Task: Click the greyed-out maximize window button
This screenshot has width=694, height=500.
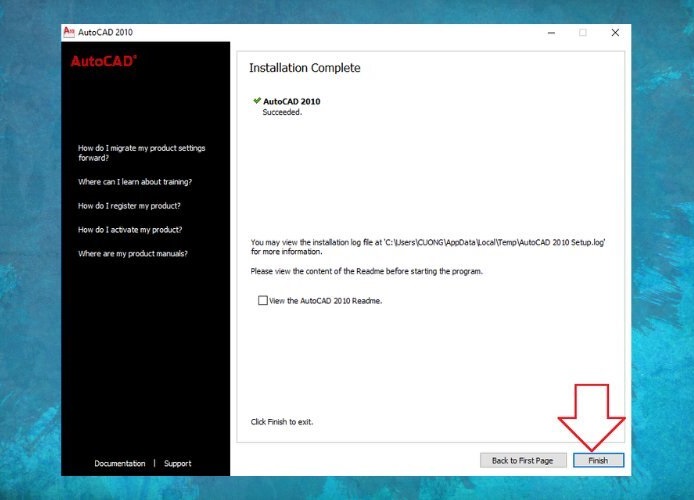Action: (x=583, y=32)
